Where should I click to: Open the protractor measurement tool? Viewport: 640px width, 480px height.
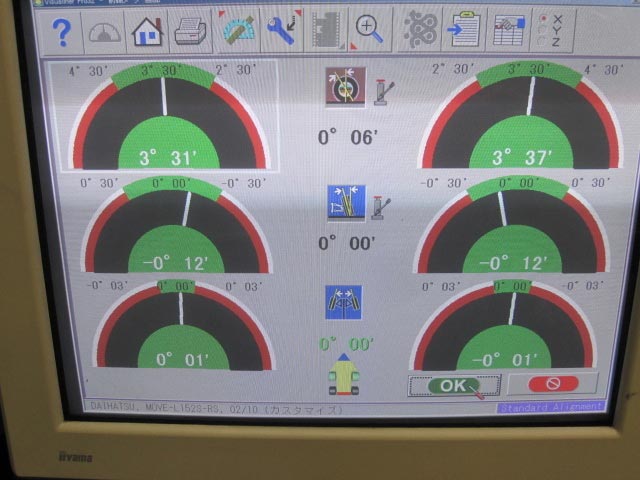click(x=238, y=31)
